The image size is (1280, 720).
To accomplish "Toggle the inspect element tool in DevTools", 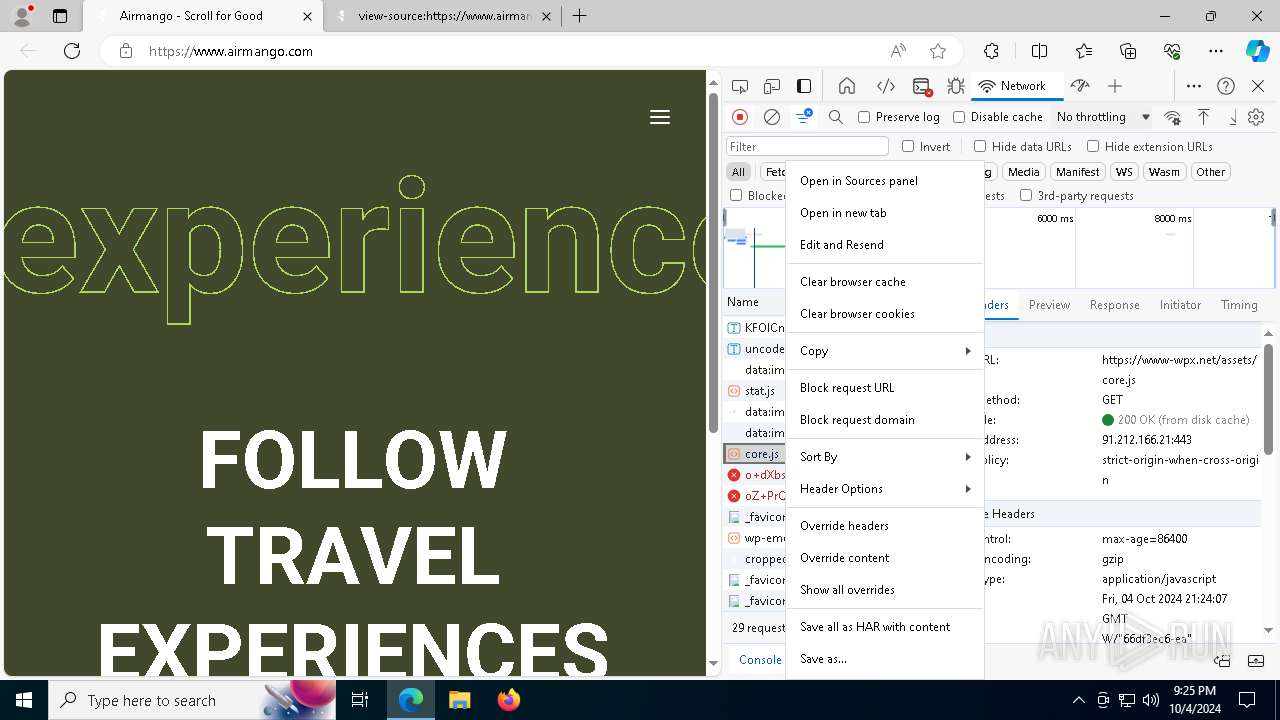I will pos(740,86).
